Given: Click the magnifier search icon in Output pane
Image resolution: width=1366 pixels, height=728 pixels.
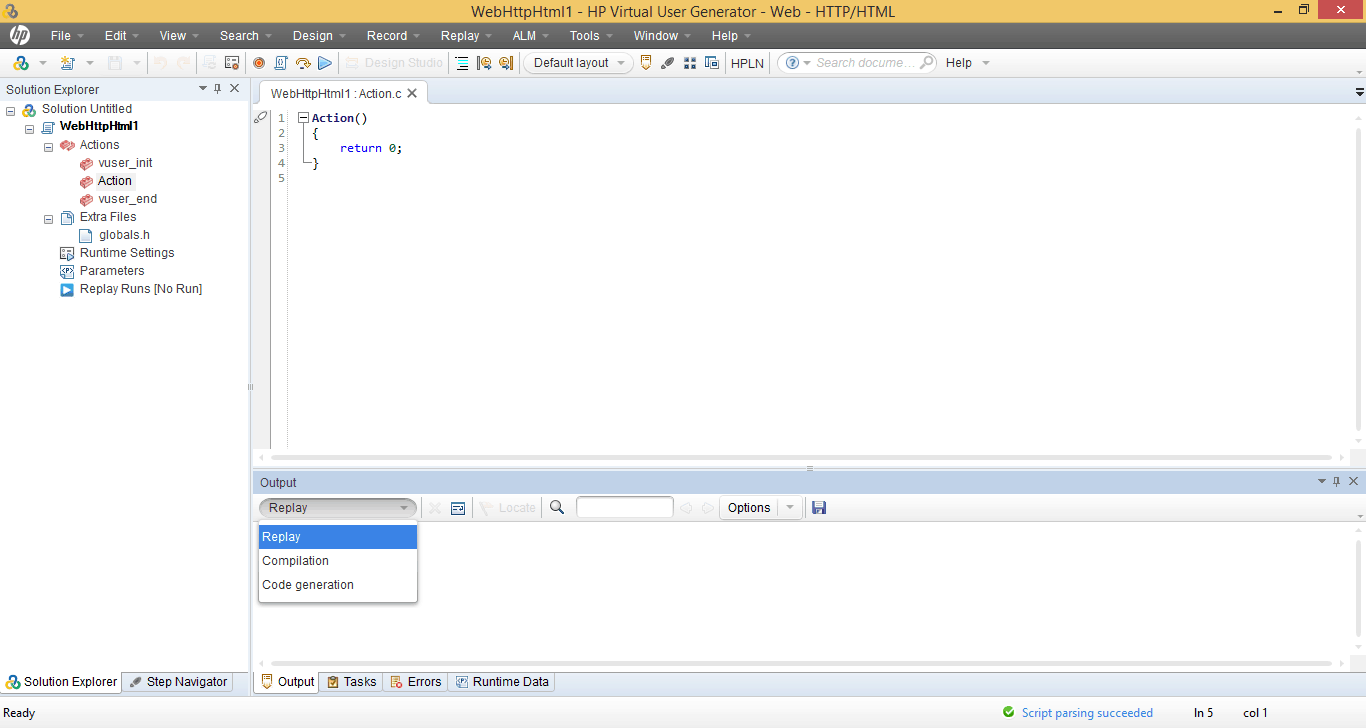Looking at the screenshot, I should [557, 508].
